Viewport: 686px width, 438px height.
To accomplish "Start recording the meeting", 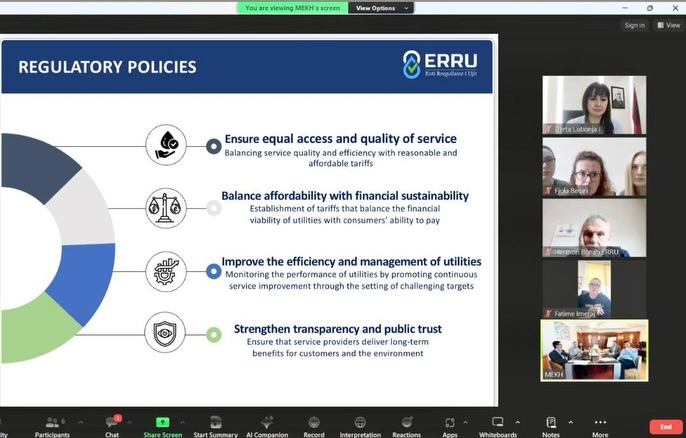I will click(314, 425).
